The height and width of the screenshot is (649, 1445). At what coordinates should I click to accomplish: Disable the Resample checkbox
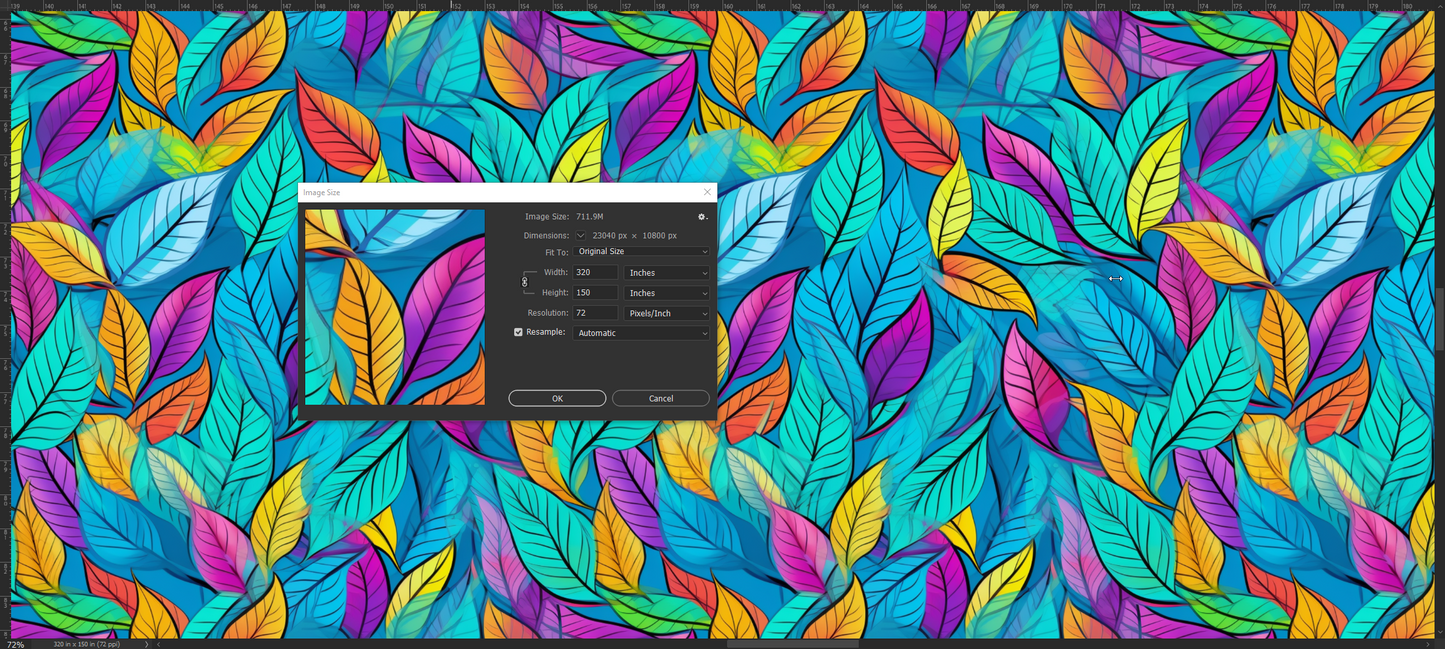[x=518, y=331]
